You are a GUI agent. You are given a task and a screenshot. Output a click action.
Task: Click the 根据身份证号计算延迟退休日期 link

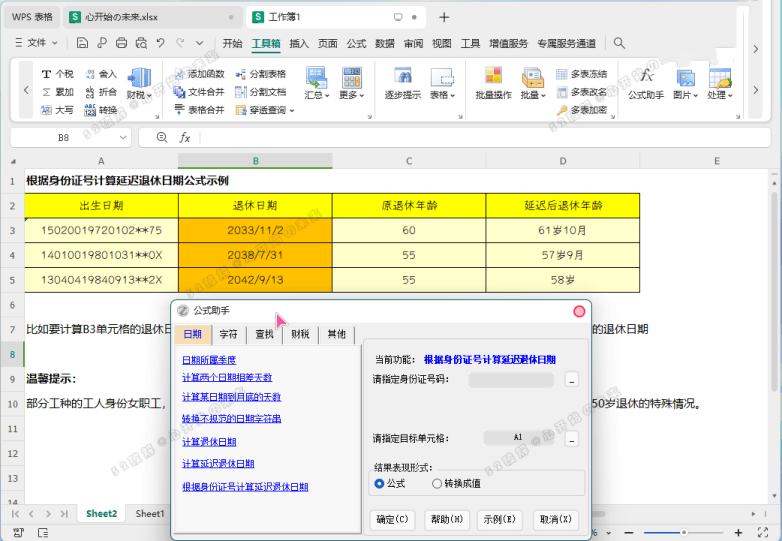coord(245,487)
